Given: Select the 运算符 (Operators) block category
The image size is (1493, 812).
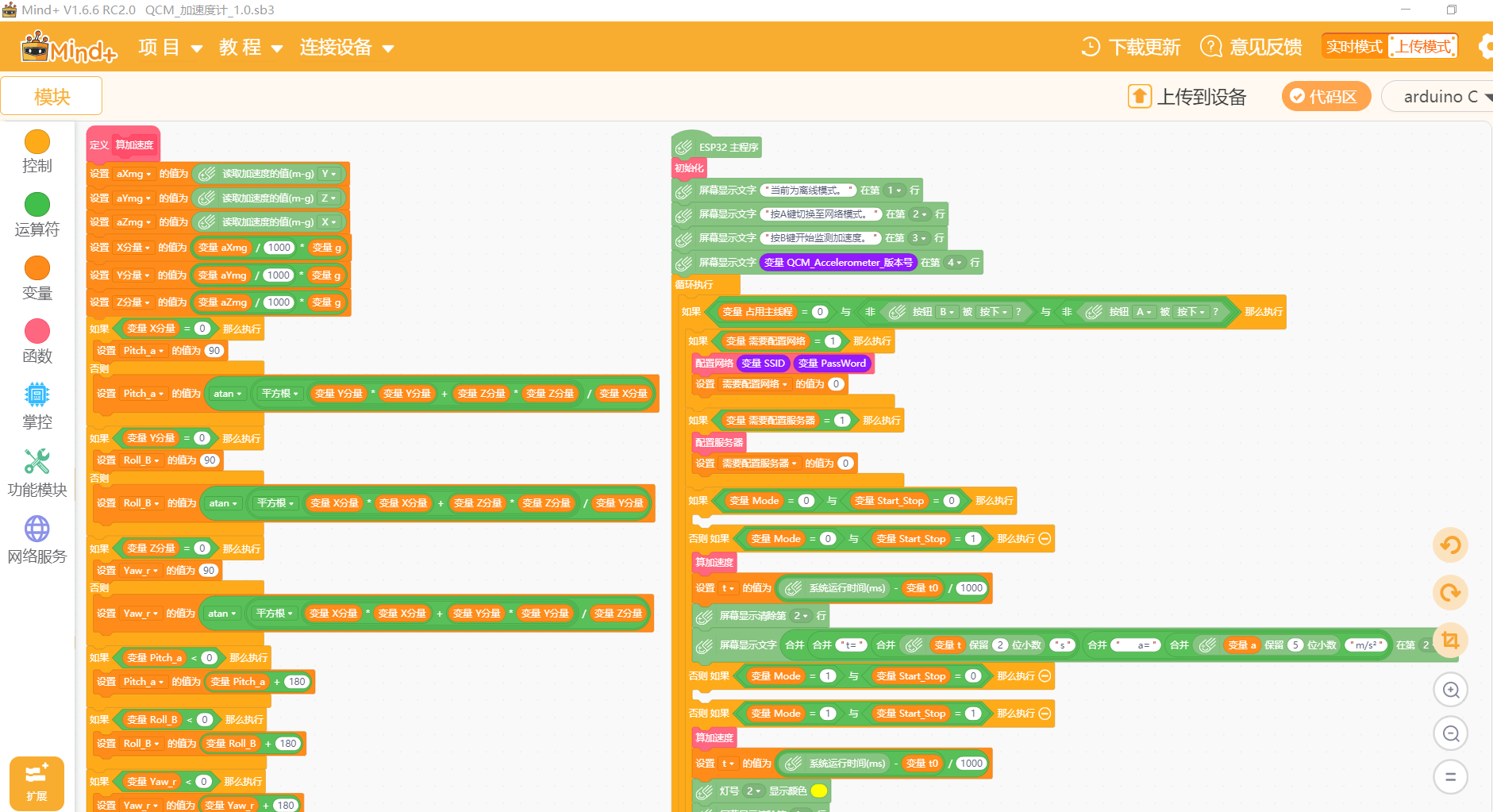Looking at the screenshot, I should click(37, 215).
